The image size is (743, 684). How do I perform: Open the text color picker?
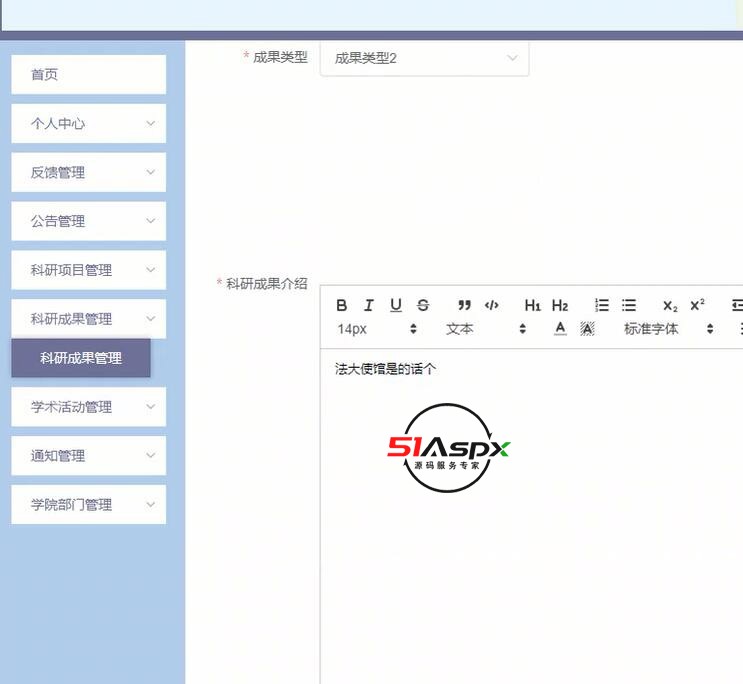tap(560, 328)
